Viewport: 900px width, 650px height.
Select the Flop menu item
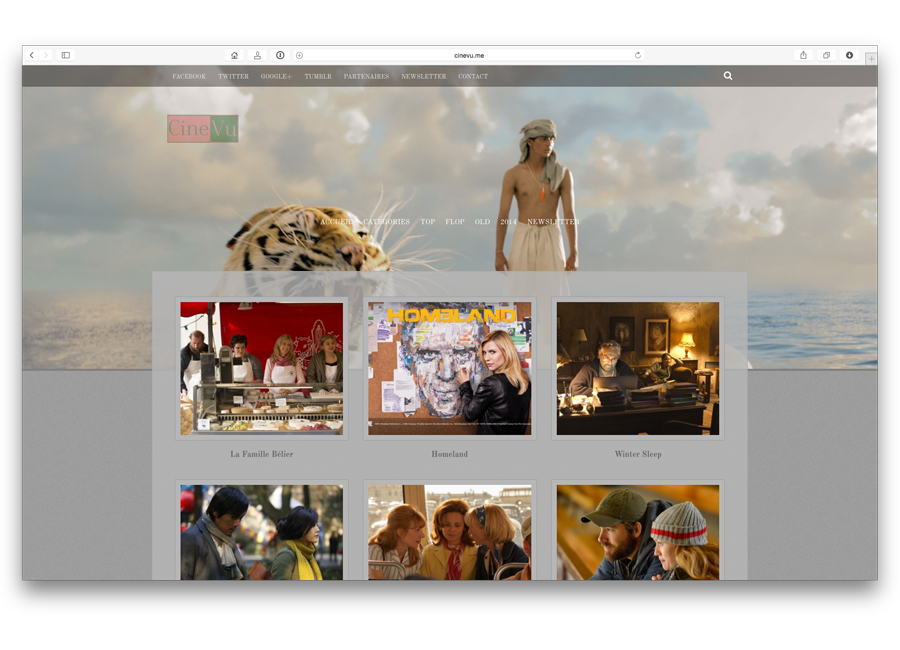455,222
